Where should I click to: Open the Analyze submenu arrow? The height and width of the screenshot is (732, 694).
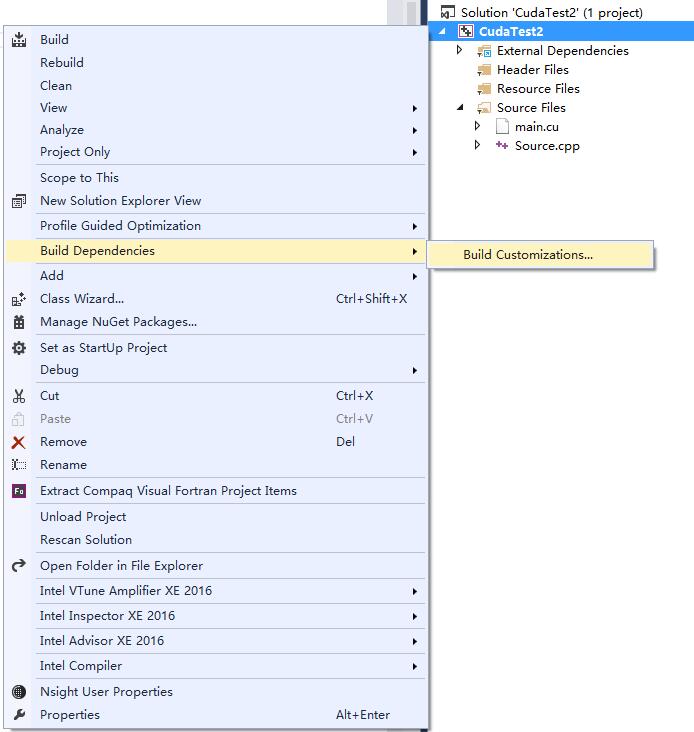coord(414,131)
